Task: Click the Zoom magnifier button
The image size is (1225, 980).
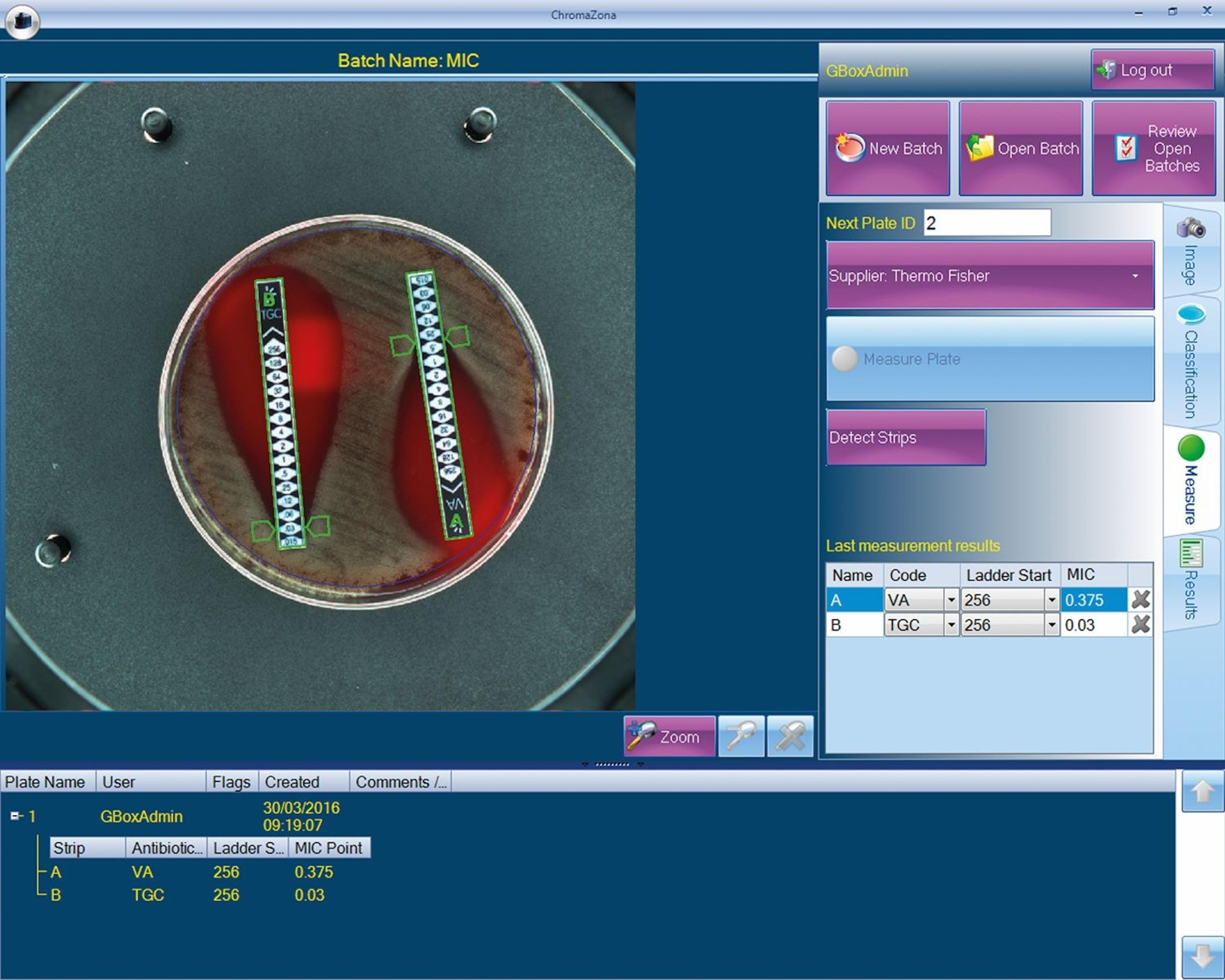Action: point(669,736)
